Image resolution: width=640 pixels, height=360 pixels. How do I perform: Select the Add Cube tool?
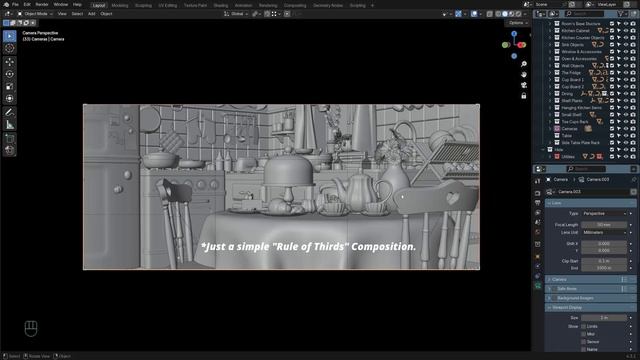click(x=10, y=138)
